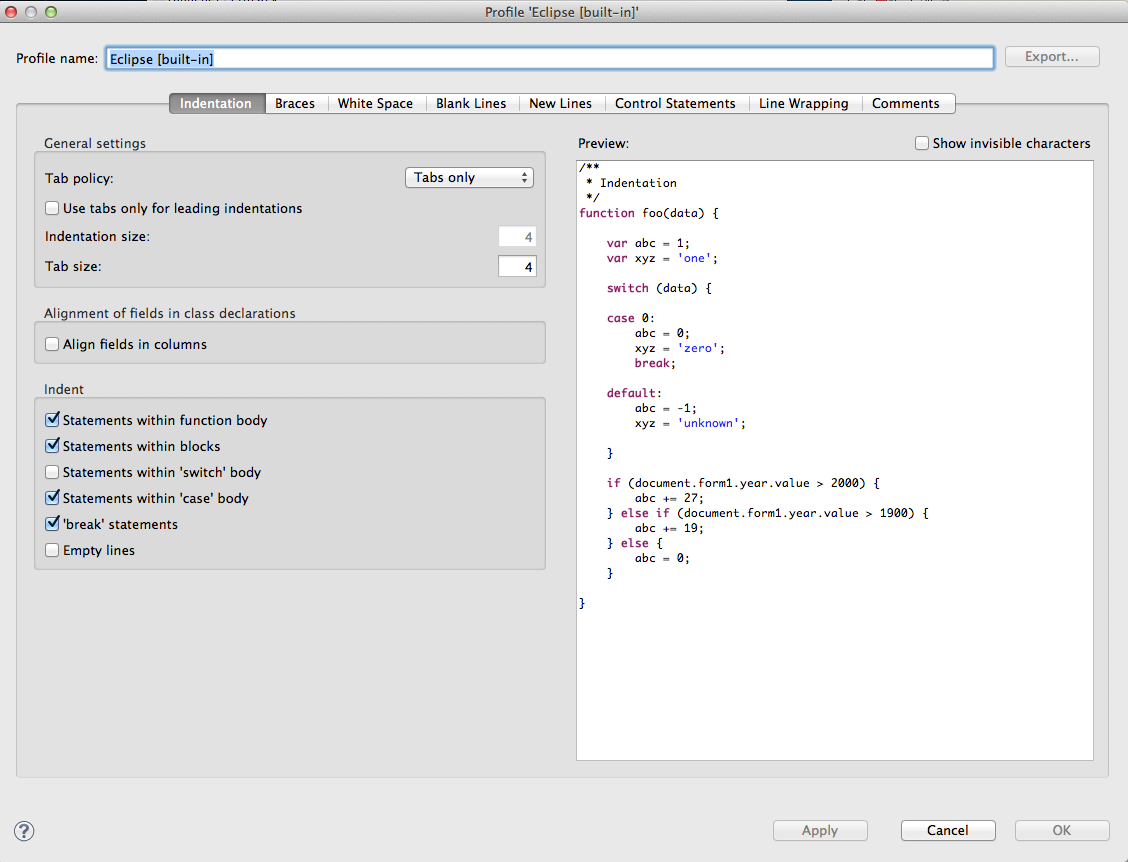Check the 'Align fields in columns' box
This screenshot has width=1128, height=862.
(x=53, y=345)
